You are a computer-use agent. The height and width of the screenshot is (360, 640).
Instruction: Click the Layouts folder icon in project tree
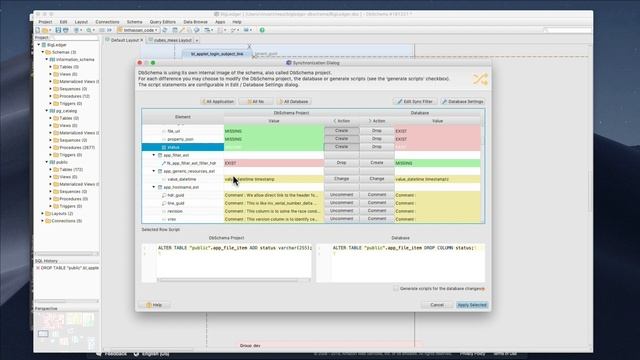point(48,213)
